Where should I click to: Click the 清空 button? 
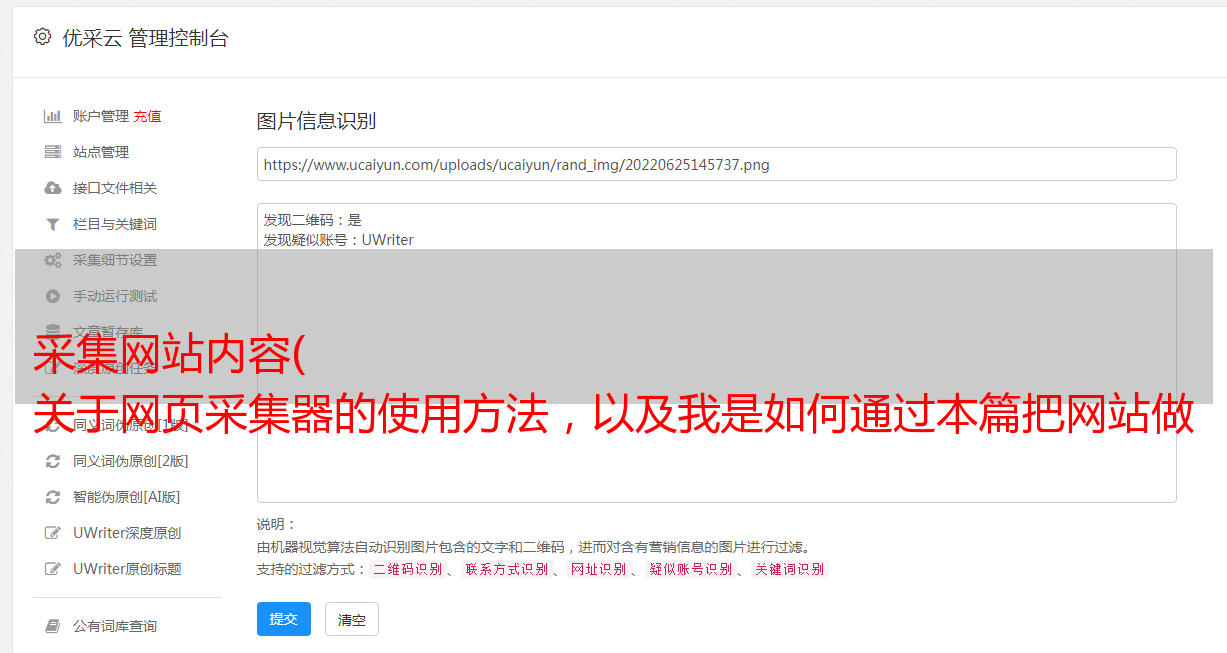coord(352,620)
